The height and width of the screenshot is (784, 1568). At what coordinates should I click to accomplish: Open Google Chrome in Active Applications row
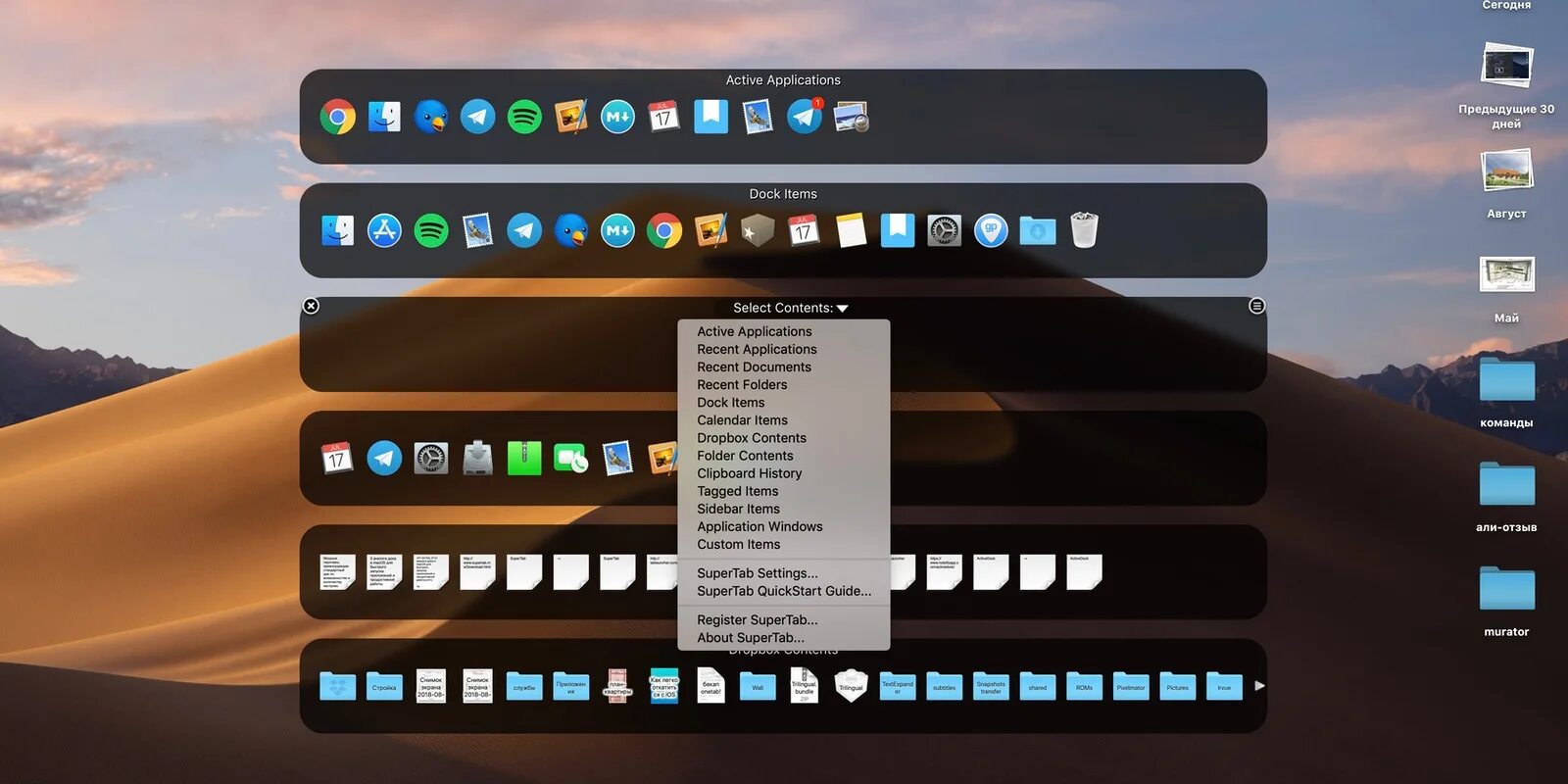[x=337, y=118]
